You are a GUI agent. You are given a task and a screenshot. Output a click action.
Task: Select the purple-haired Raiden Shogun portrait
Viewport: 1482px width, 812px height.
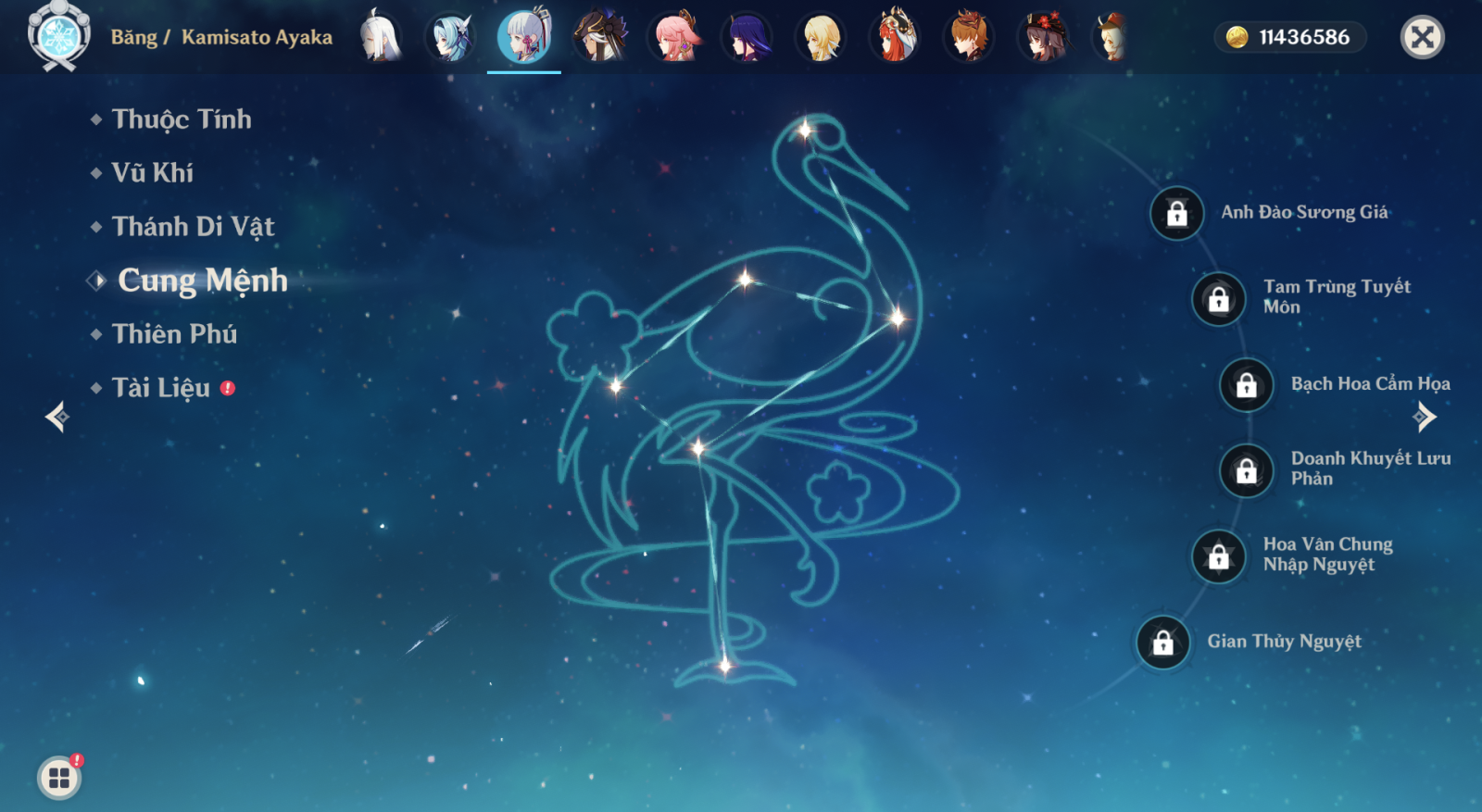[747, 37]
